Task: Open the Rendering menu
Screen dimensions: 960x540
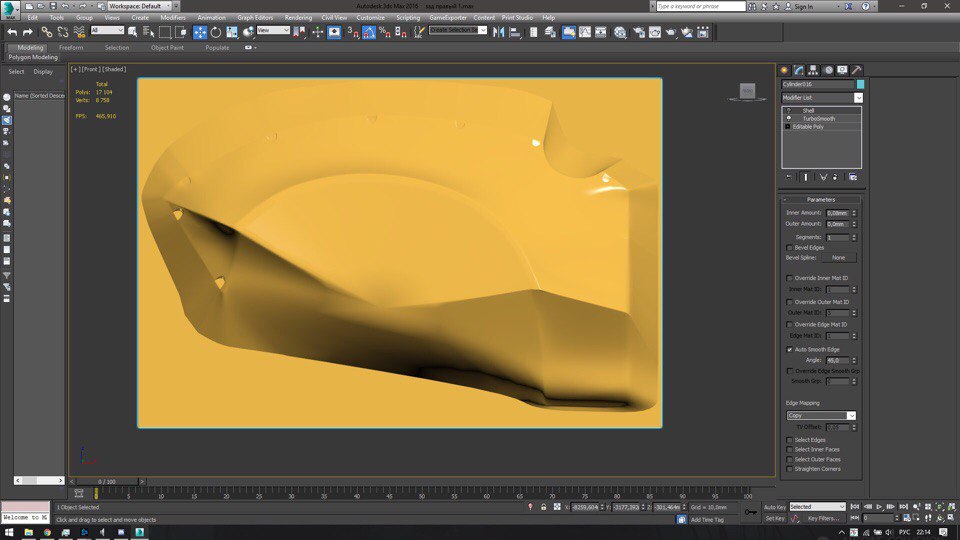Action: tap(298, 18)
